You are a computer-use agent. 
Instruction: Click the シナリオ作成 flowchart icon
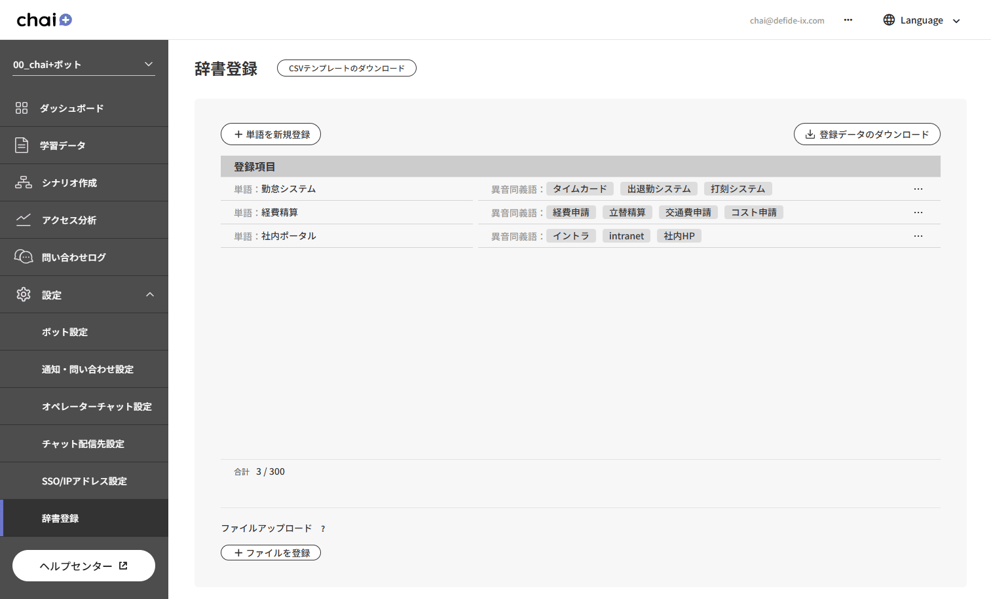[23, 183]
